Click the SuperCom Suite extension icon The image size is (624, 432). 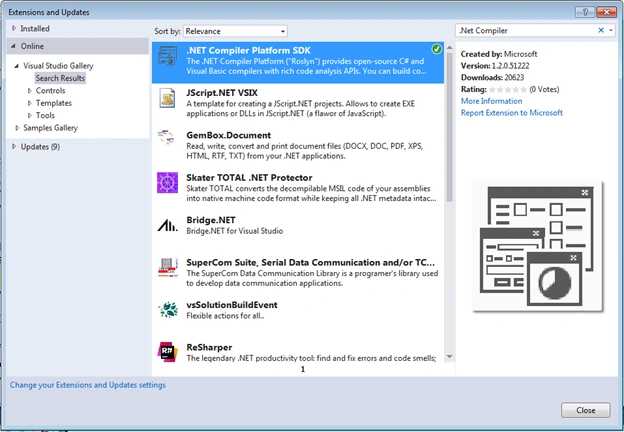point(168,267)
